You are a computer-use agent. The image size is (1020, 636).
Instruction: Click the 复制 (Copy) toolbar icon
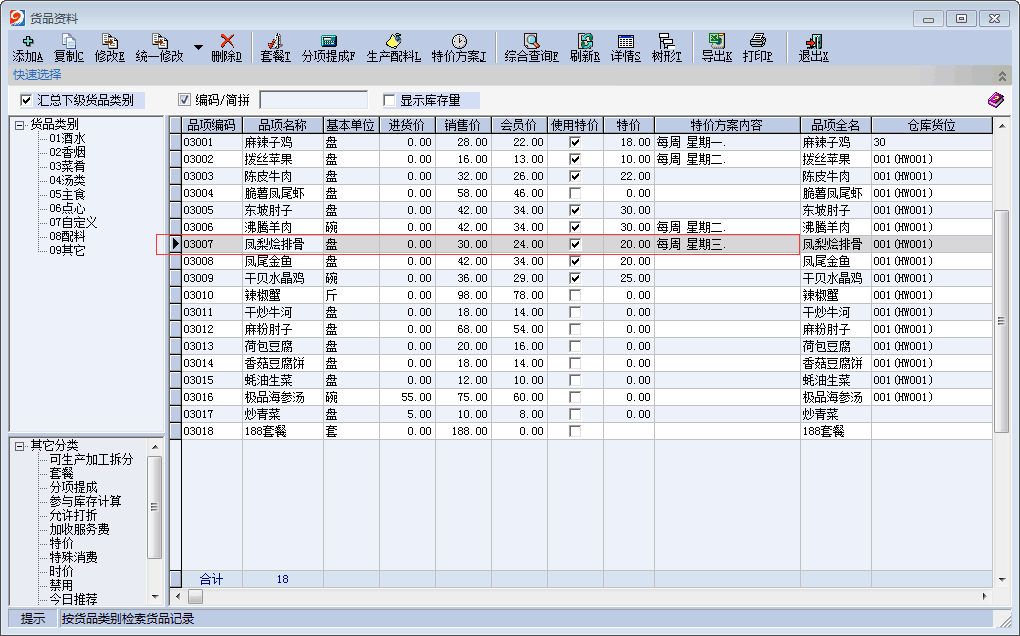coord(69,41)
